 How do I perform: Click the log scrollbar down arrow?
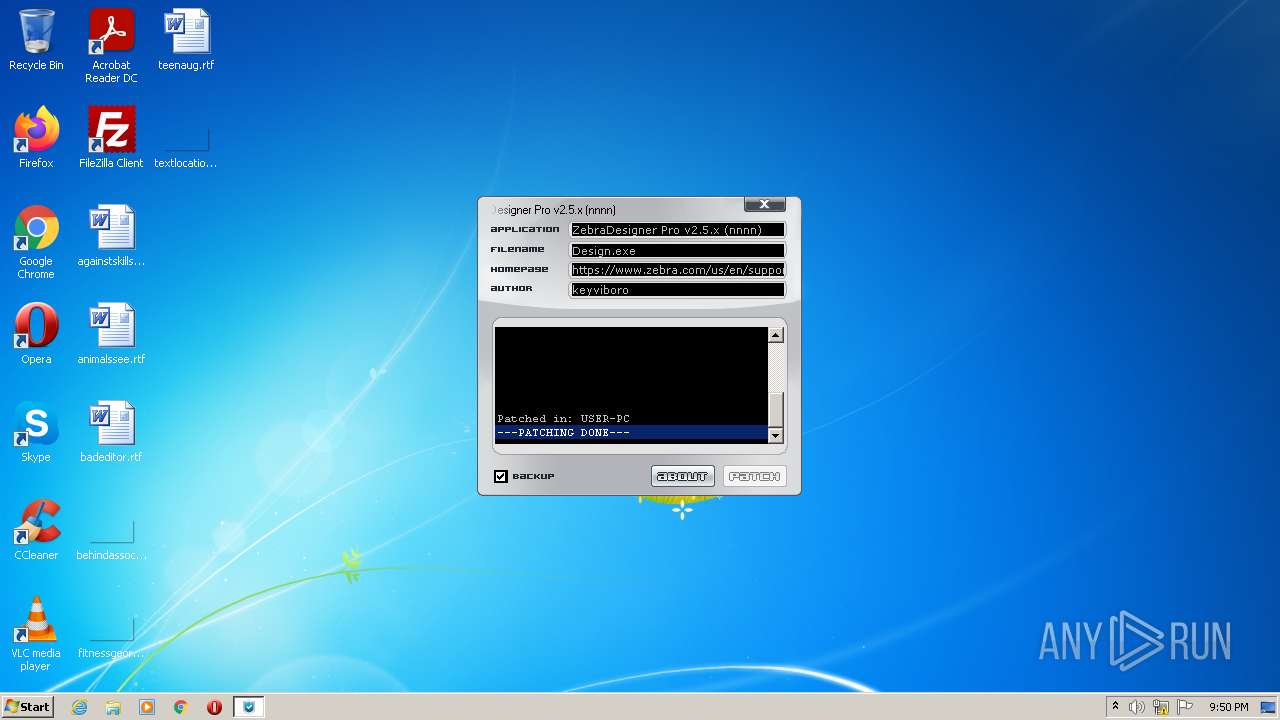click(x=775, y=436)
